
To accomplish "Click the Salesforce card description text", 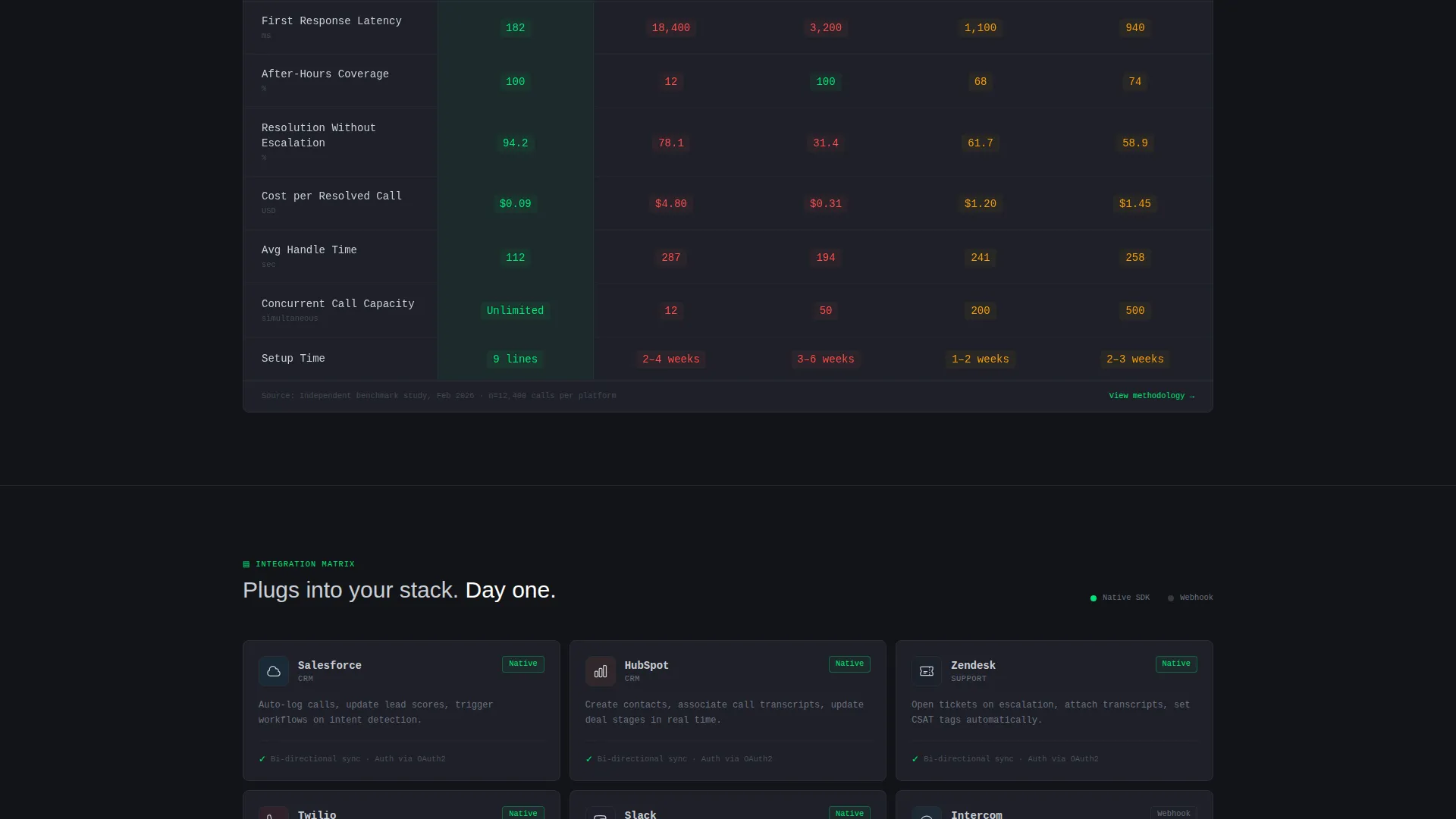I will coord(376,713).
